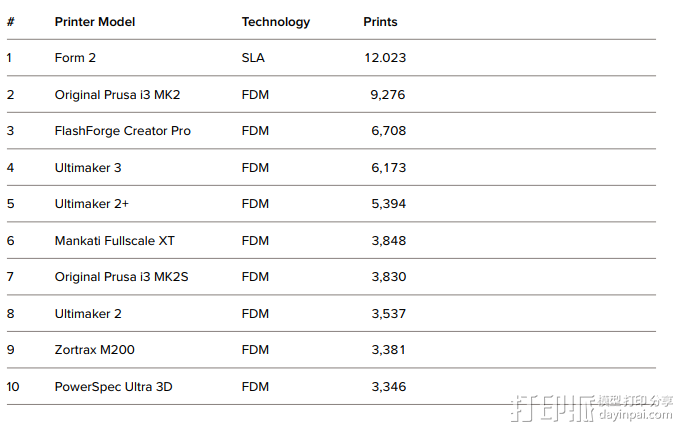Select Mankati Fullscale XT entry

(116, 241)
